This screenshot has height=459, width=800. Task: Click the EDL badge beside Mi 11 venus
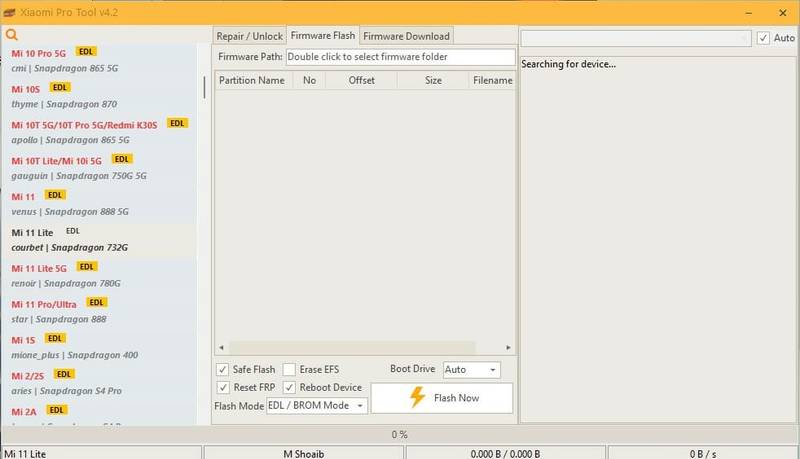pos(55,195)
